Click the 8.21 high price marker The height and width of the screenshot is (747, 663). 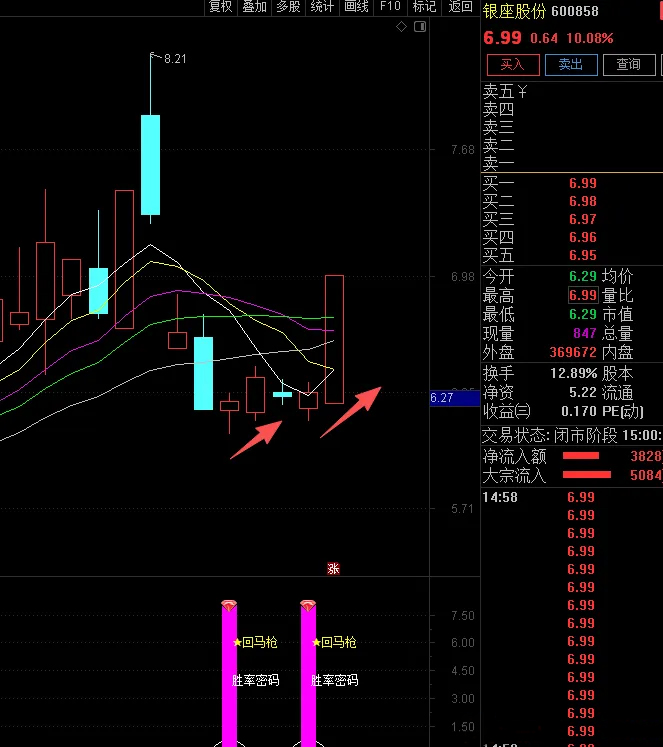(x=174, y=59)
